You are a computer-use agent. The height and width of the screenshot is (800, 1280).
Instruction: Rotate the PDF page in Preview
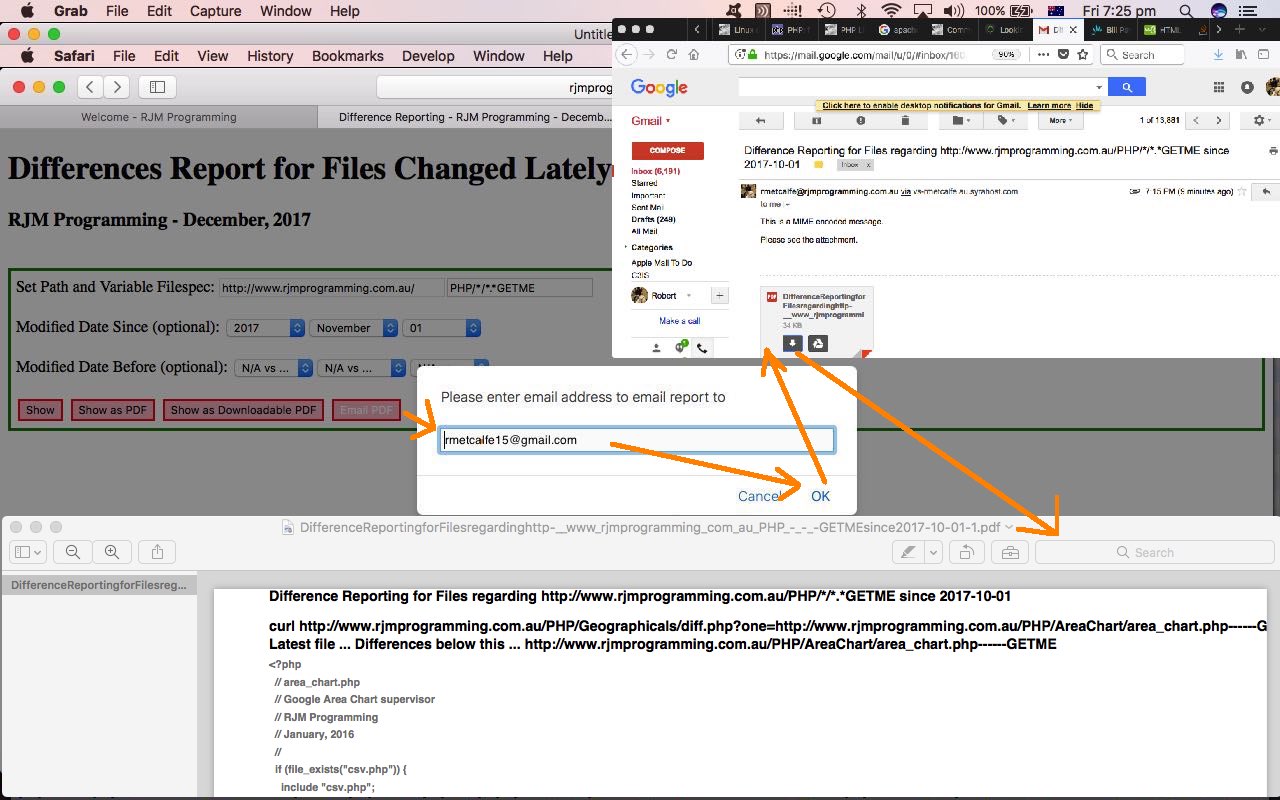click(966, 552)
